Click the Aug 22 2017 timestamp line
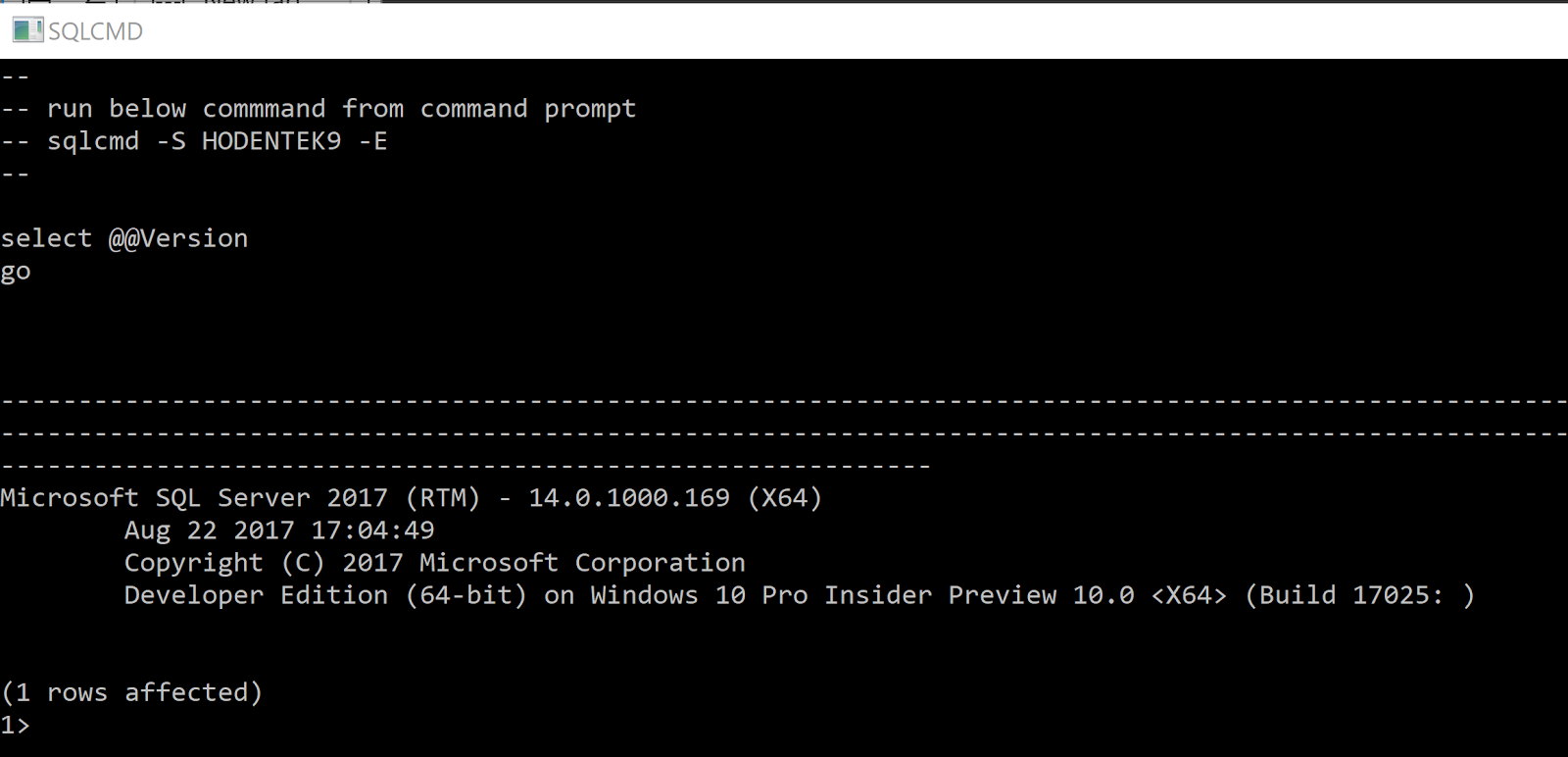The height and width of the screenshot is (757, 1568). 279,530
